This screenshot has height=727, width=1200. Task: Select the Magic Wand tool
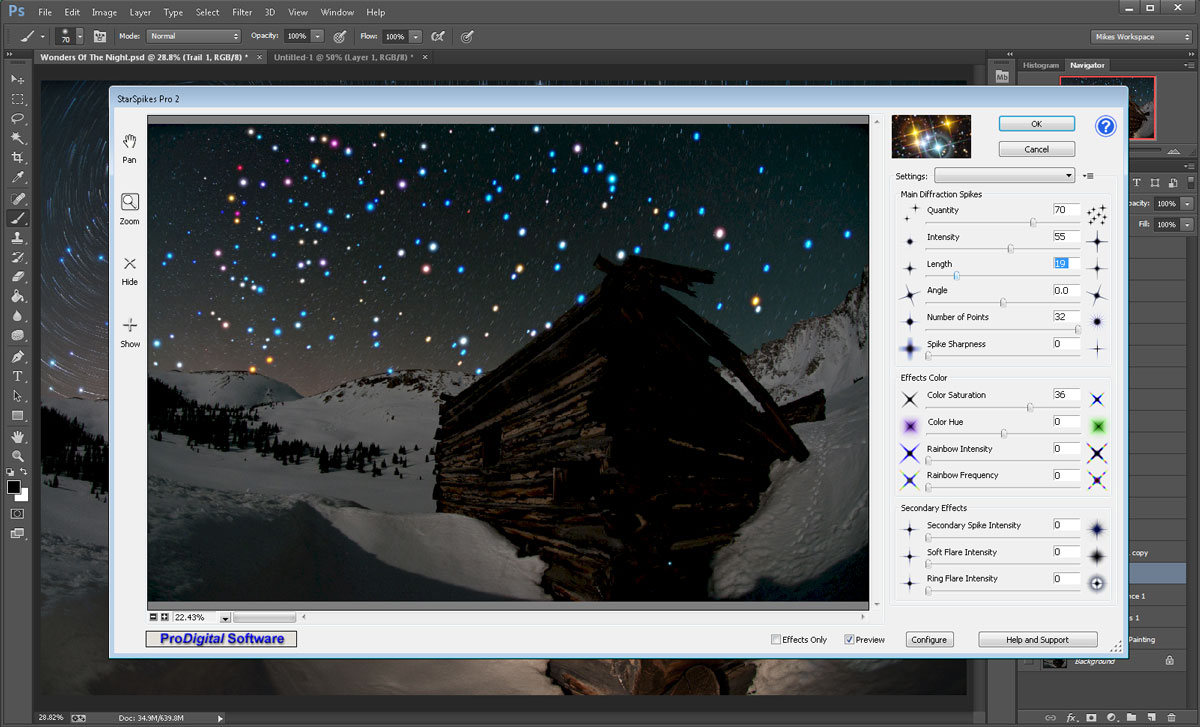(x=17, y=138)
